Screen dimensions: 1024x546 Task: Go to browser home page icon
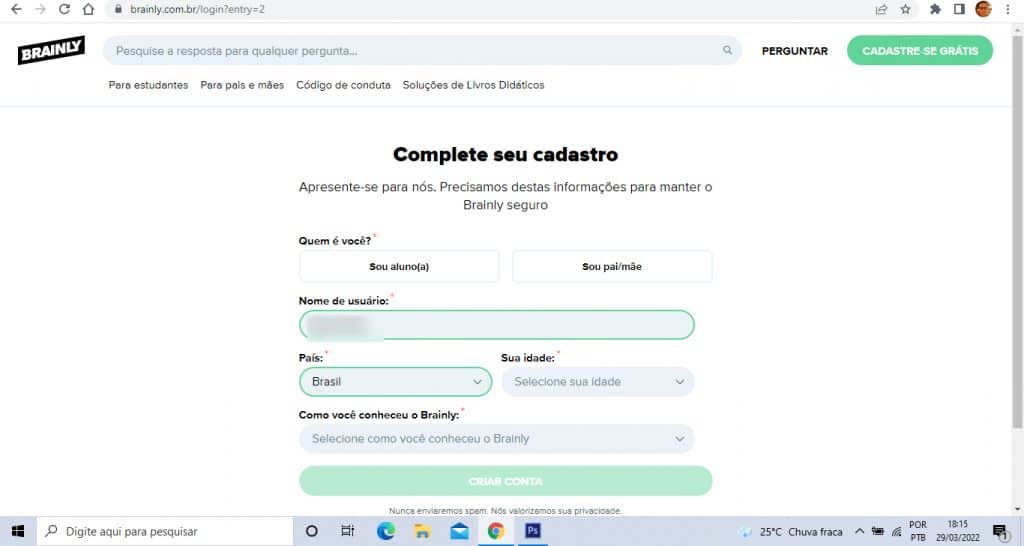pos(88,9)
